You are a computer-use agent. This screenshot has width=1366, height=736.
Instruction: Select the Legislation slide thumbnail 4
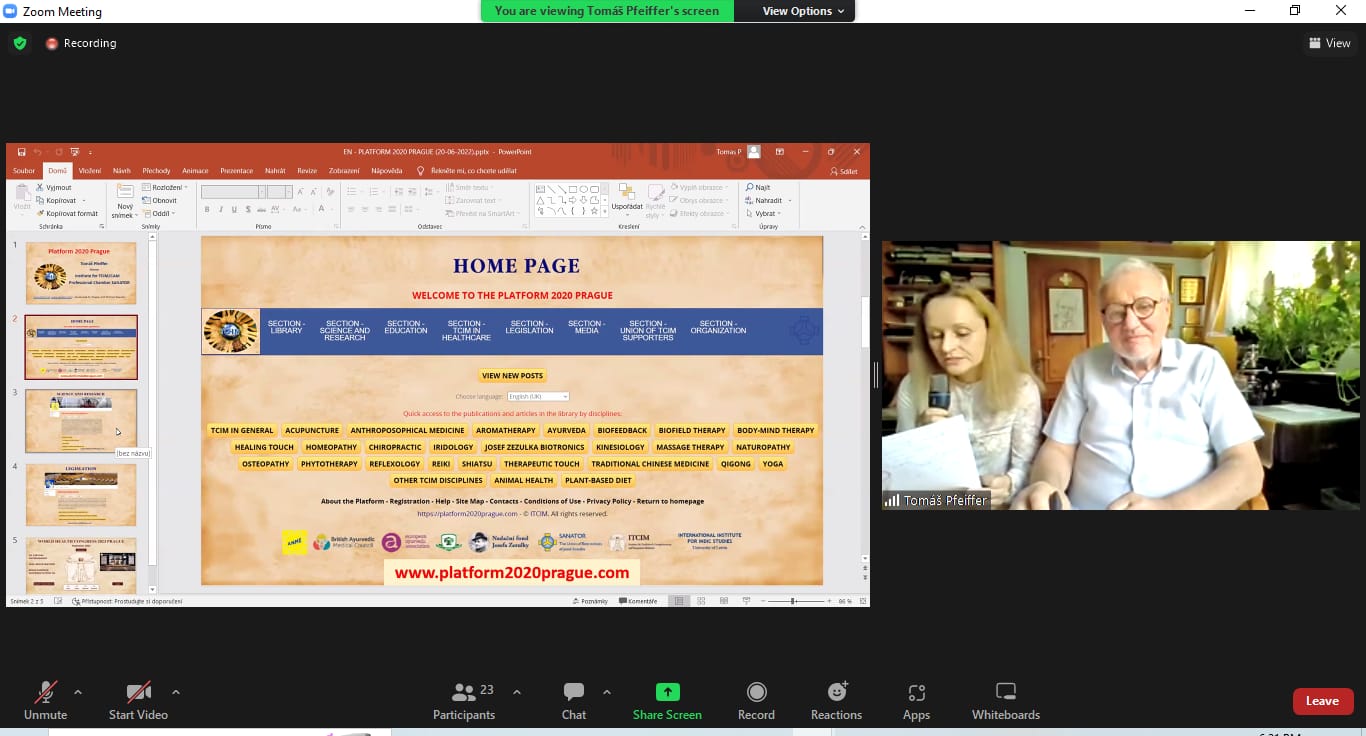(x=81, y=494)
